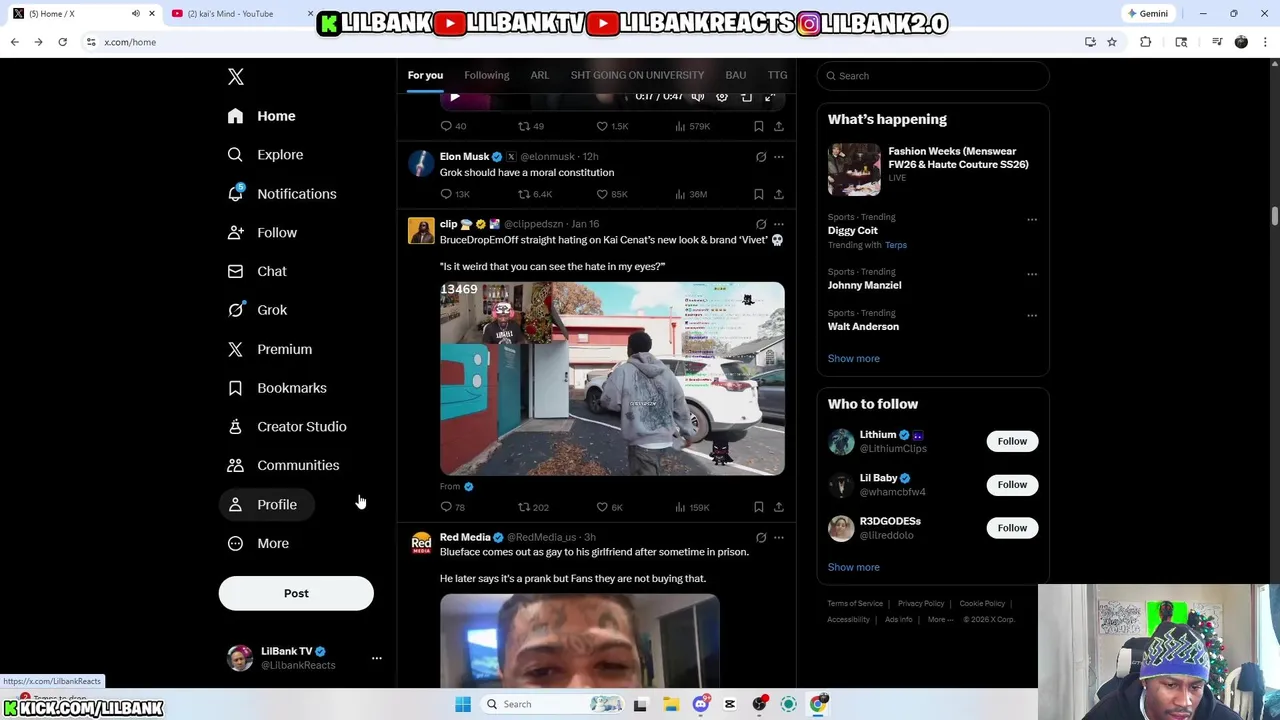Image resolution: width=1280 pixels, height=720 pixels.
Task: Play the video at top of feed
Action: click(x=454, y=97)
